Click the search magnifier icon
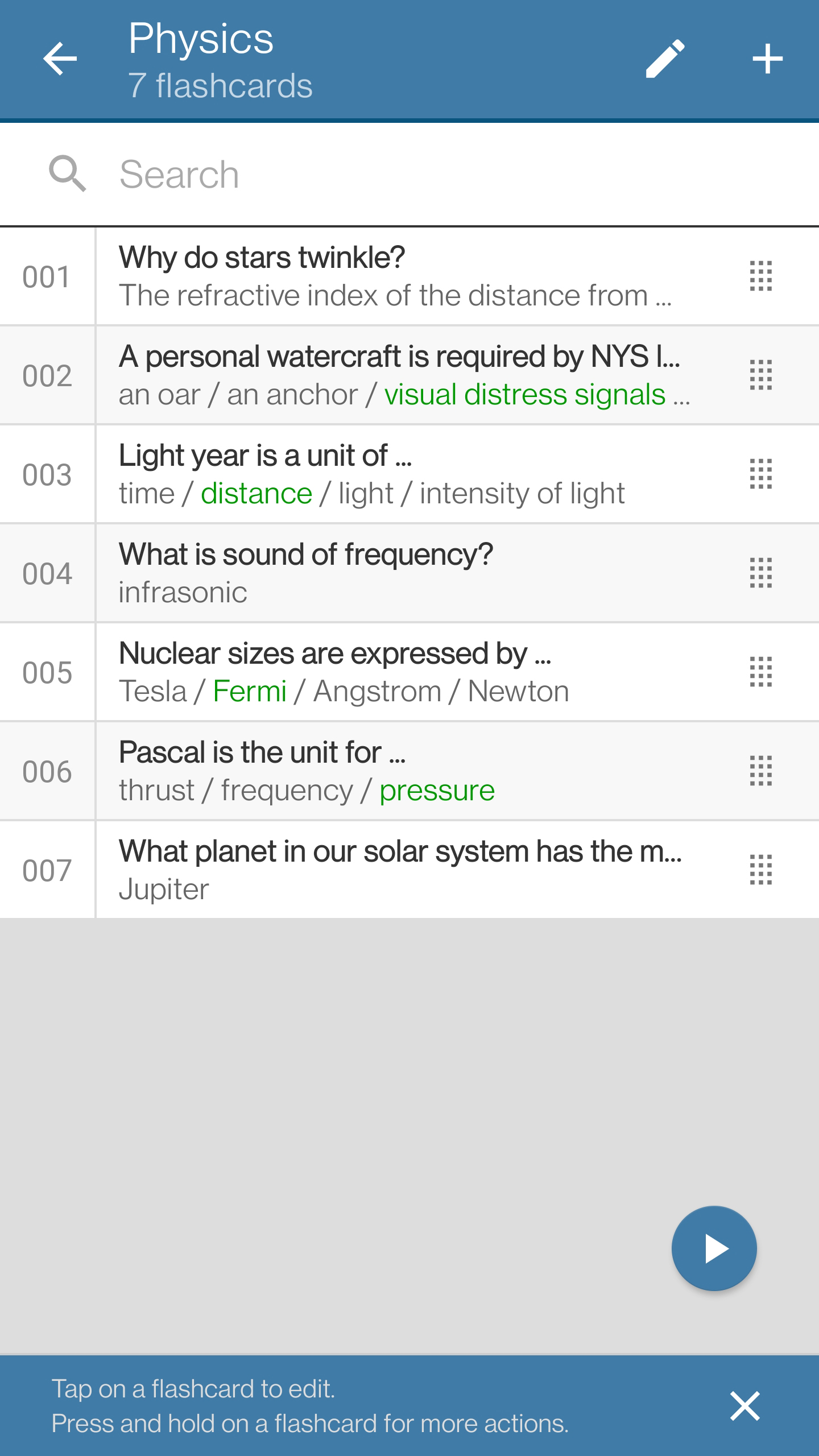The height and width of the screenshot is (1456, 819). coord(67,173)
